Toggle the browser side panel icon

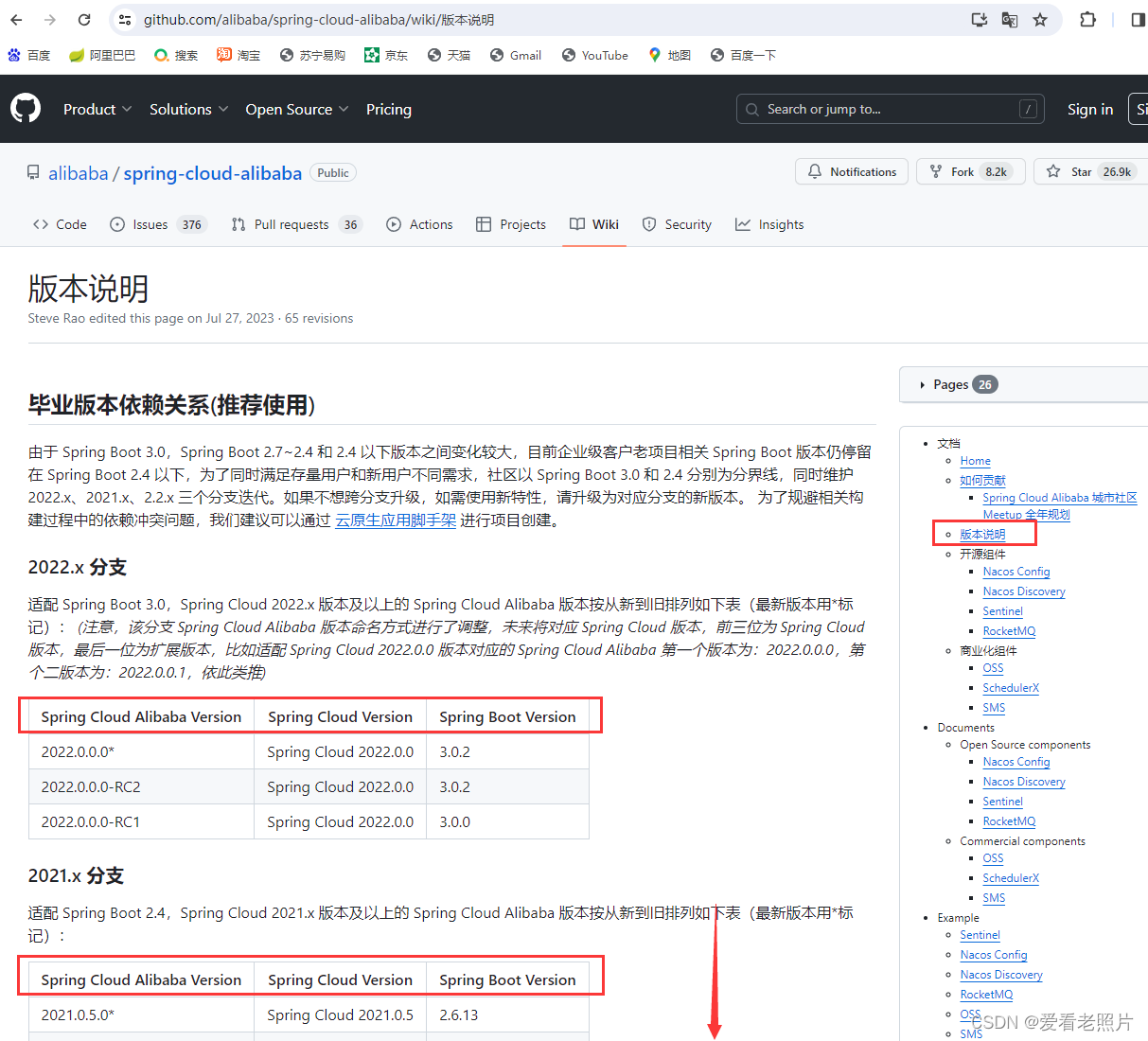pos(1138,20)
